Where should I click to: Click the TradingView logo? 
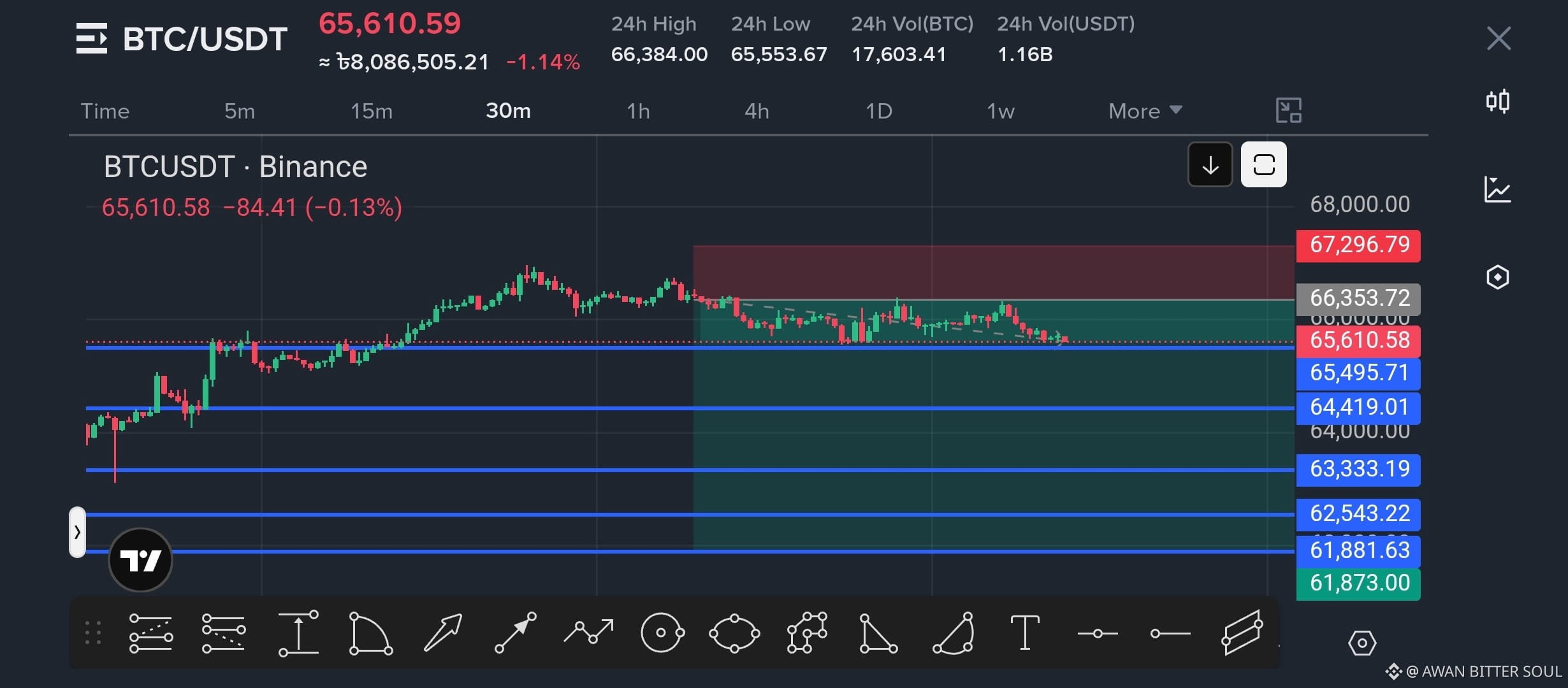click(x=141, y=560)
